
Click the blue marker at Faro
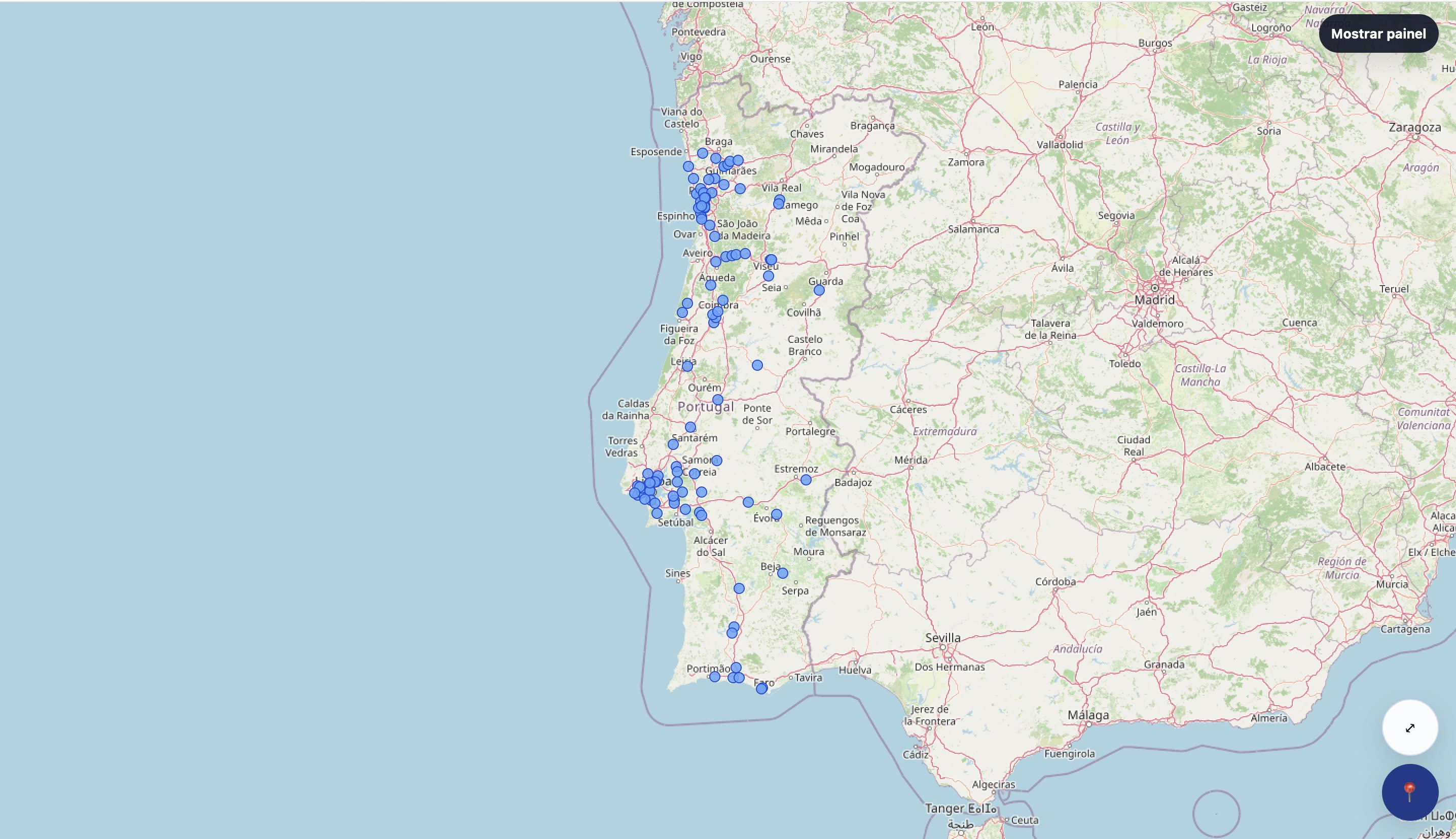coord(761,689)
